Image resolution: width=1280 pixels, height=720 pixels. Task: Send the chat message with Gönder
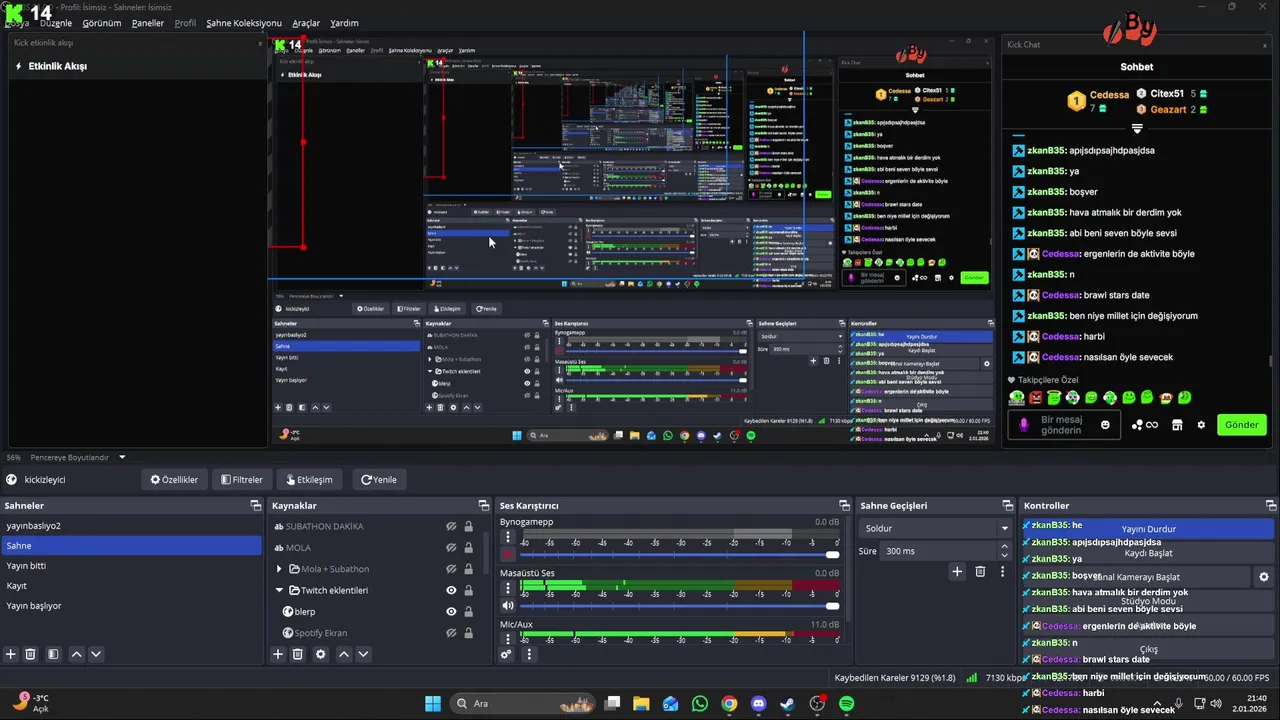pyautogui.click(x=1242, y=425)
